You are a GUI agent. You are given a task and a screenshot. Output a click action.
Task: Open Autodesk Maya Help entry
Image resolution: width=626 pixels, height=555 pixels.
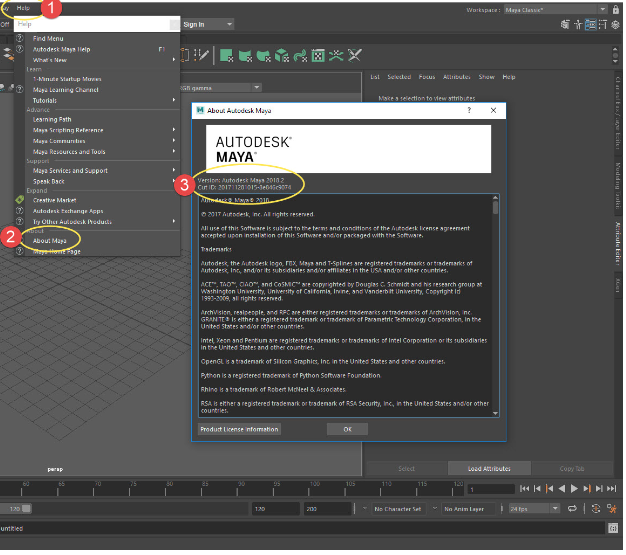pyautogui.click(x=61, y=50)
